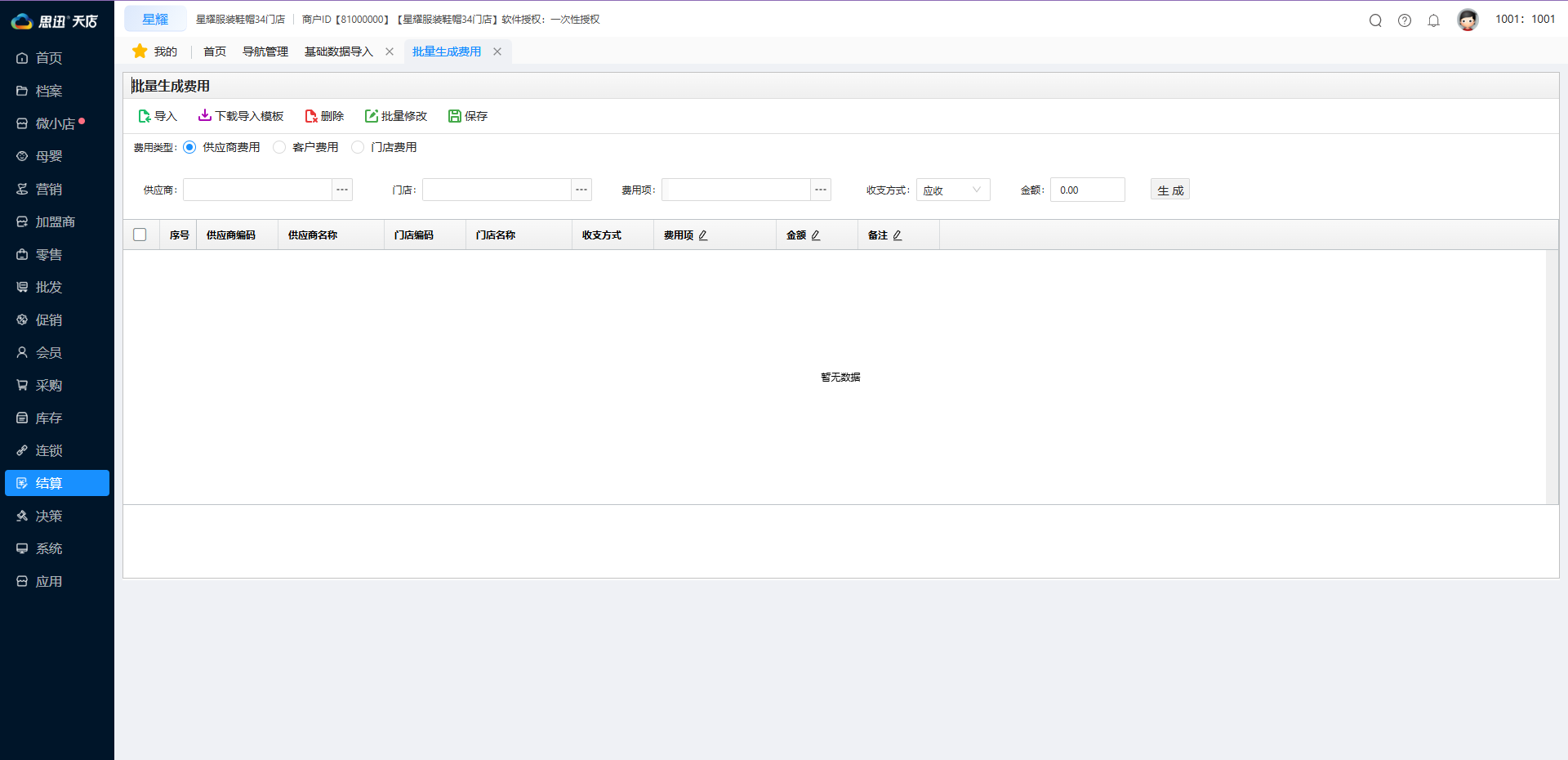Click the 生成 button
Viewport: 1568px width, 760px height.
tap(1169, 190)
